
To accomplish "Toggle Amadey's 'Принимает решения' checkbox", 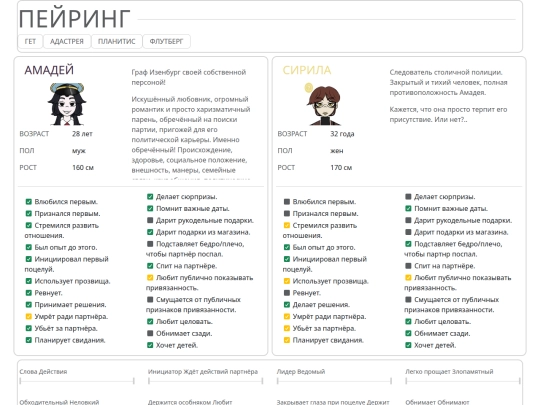I will (29, 304).
